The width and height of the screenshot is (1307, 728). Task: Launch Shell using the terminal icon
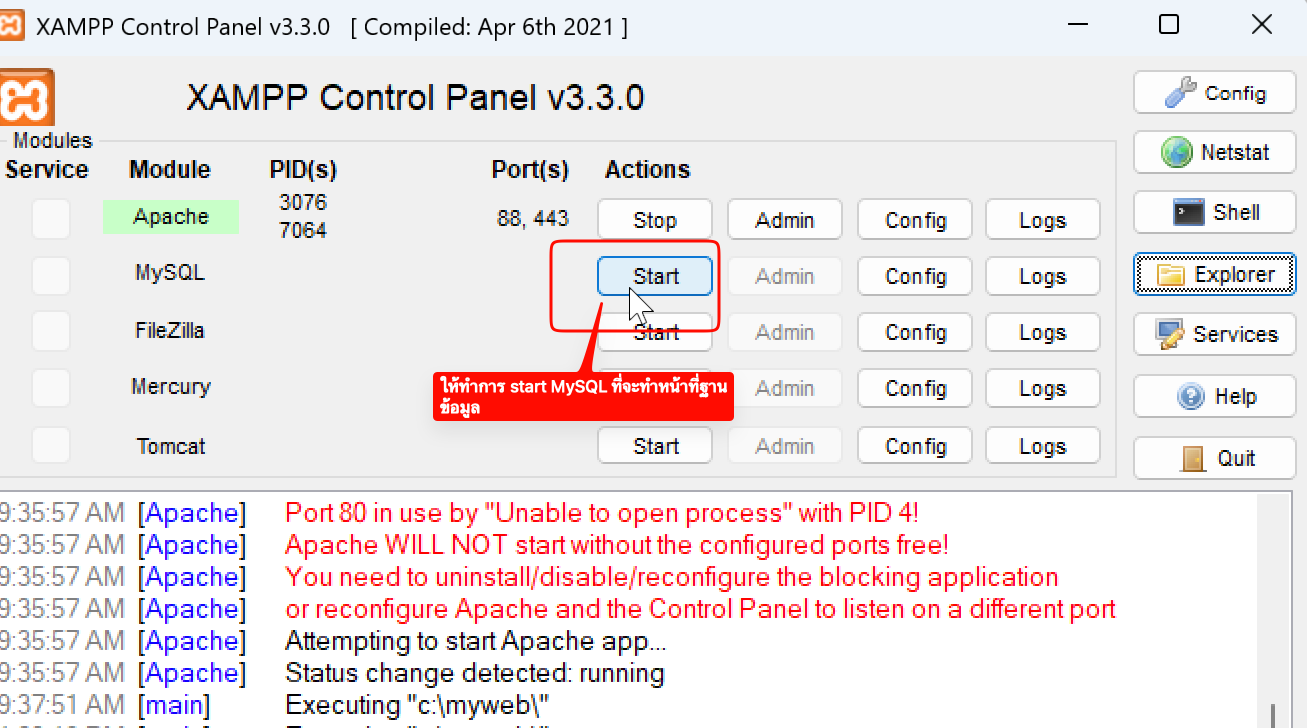pyautogui.click(x=1188, y=212)
